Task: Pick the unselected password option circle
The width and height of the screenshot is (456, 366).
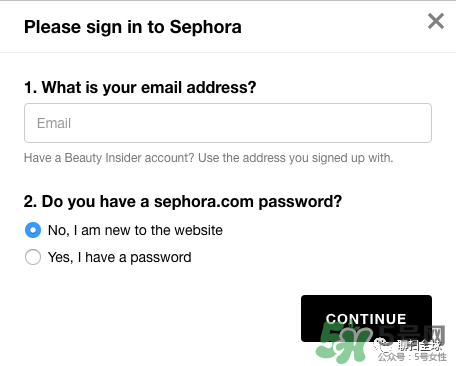Action: tap(33, 257)
